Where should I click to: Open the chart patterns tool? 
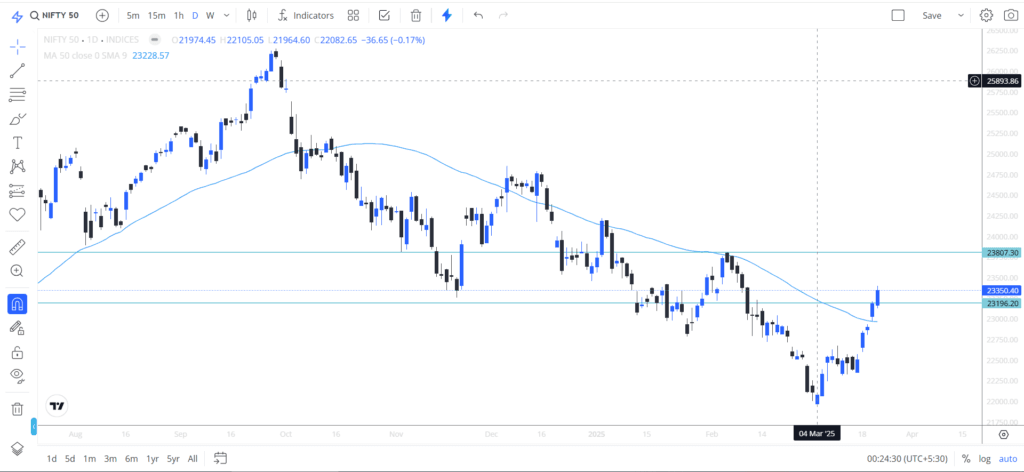coord(18,166)
